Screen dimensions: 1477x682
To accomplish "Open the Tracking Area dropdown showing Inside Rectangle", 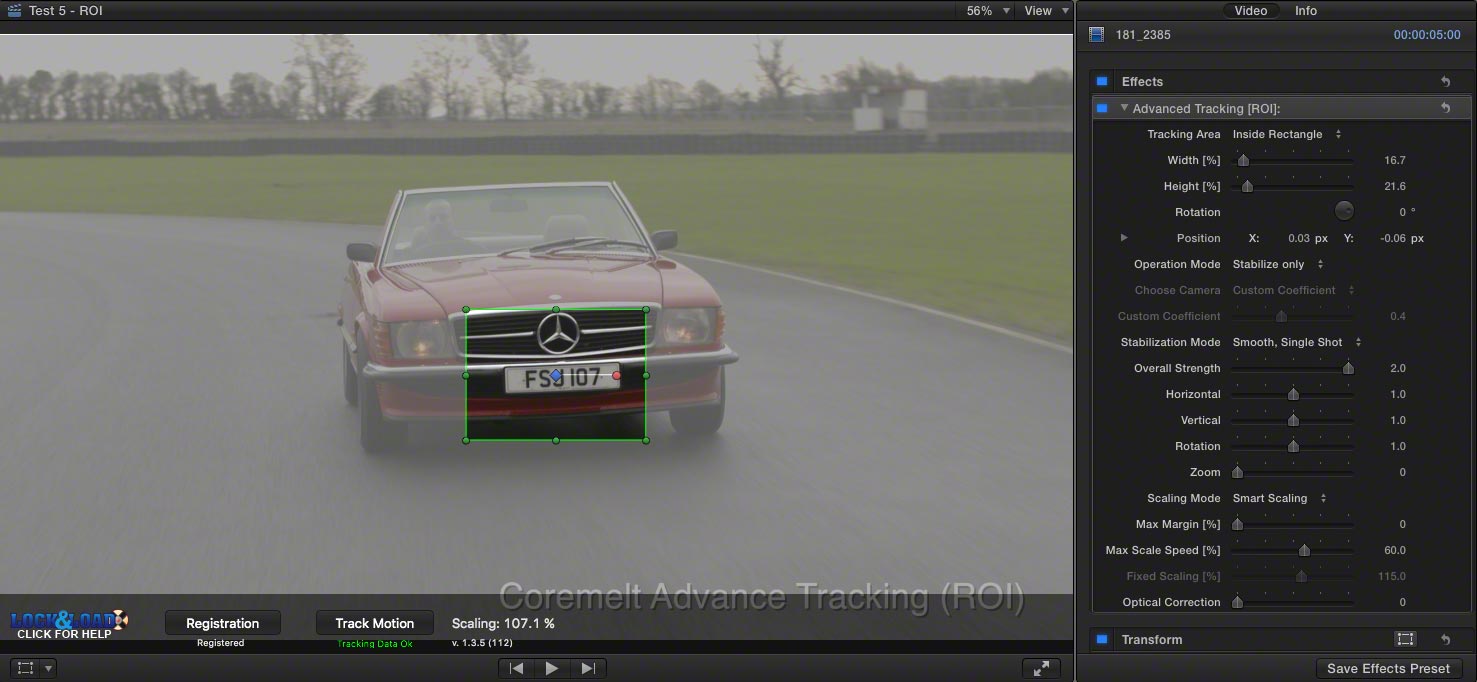I will pos(1287,134).
